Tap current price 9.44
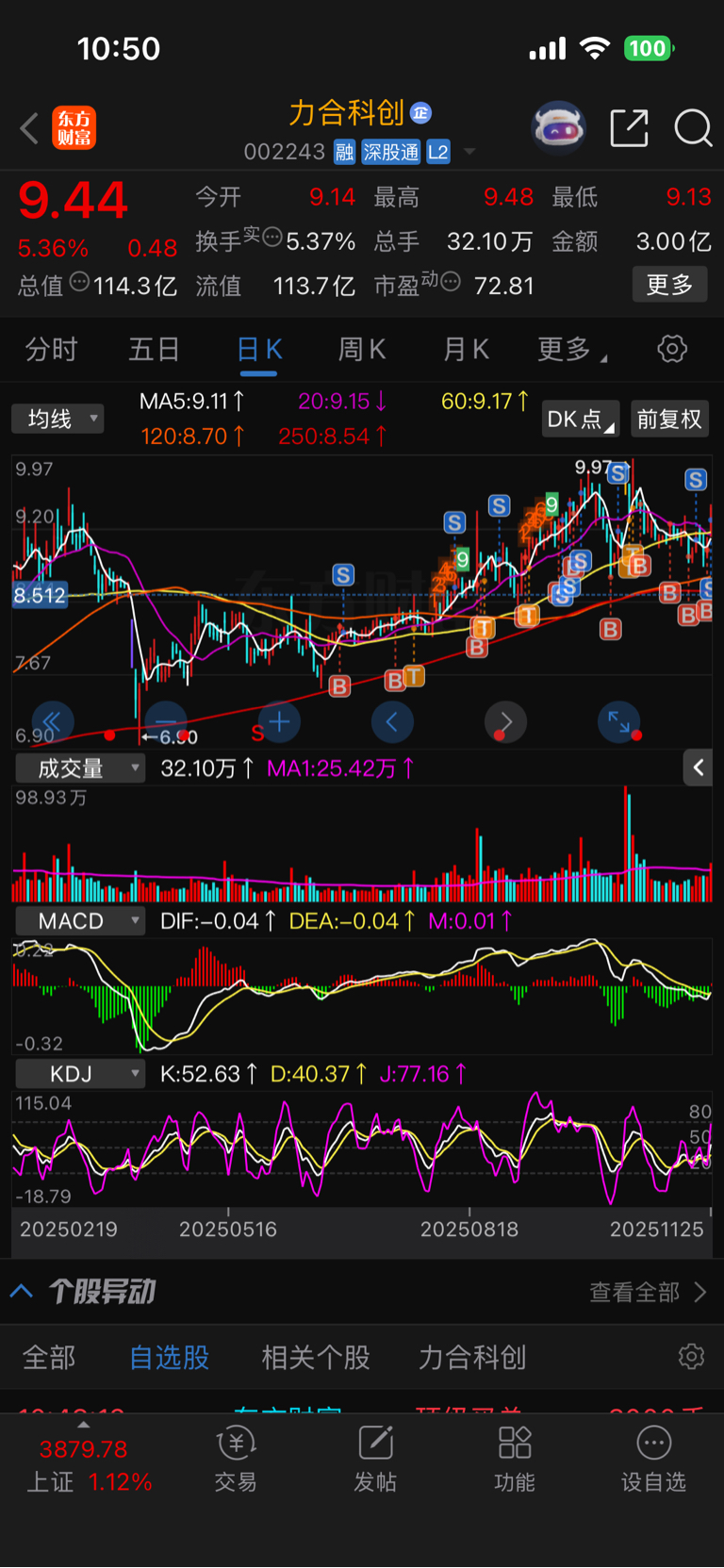724x1568 pixels. point(73,200)
